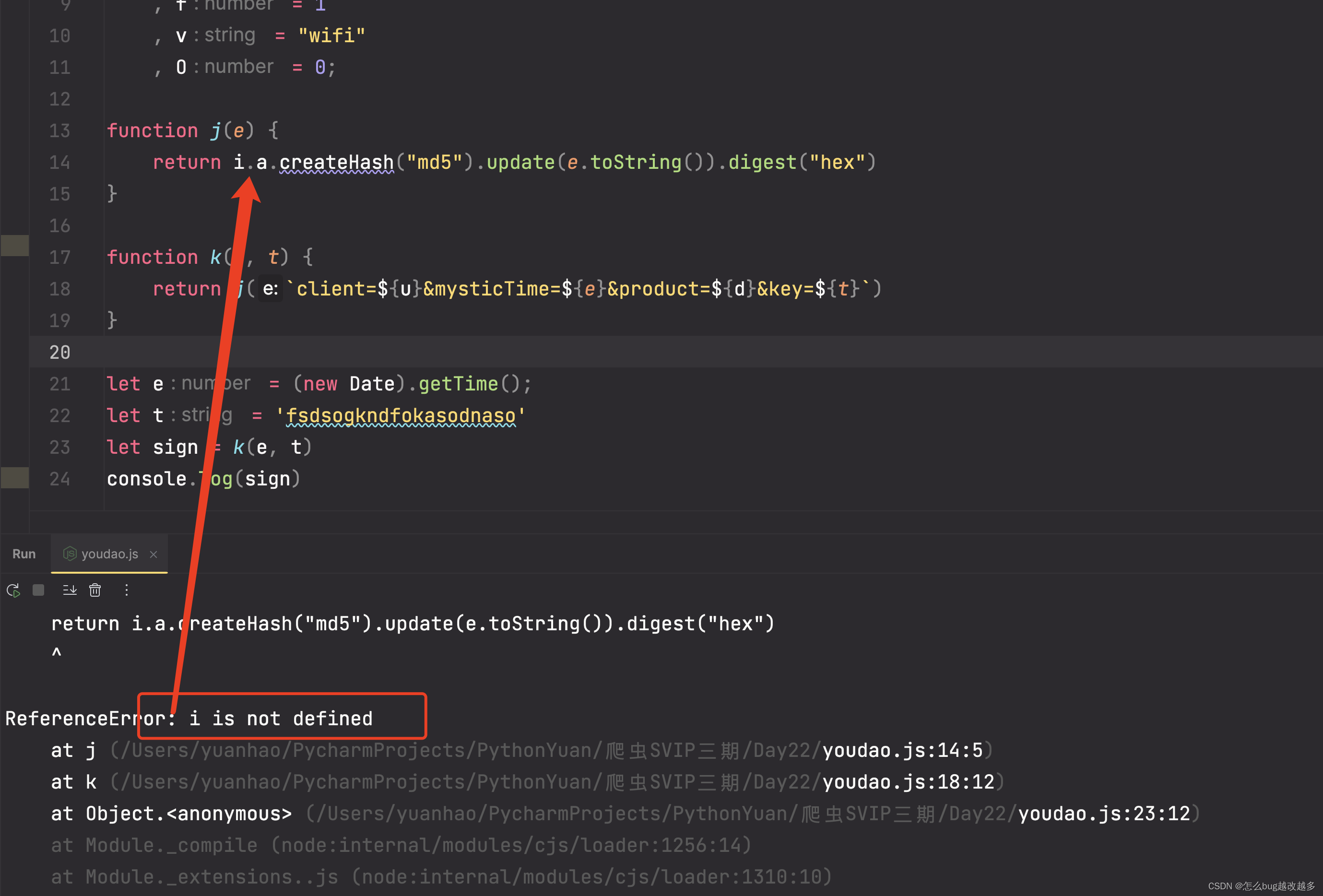
Task: Click the gutter marker beside line 24
Action: [x=15, y=478]
